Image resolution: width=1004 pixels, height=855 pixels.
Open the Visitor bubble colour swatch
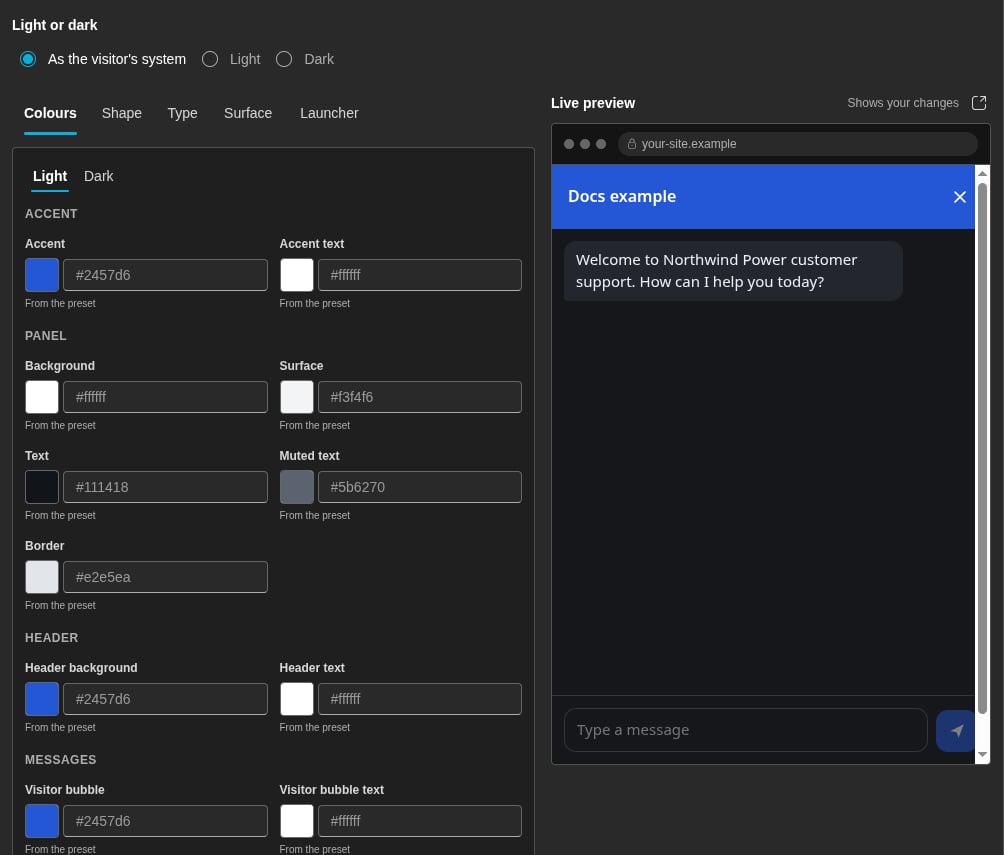[x=42, y=821]
